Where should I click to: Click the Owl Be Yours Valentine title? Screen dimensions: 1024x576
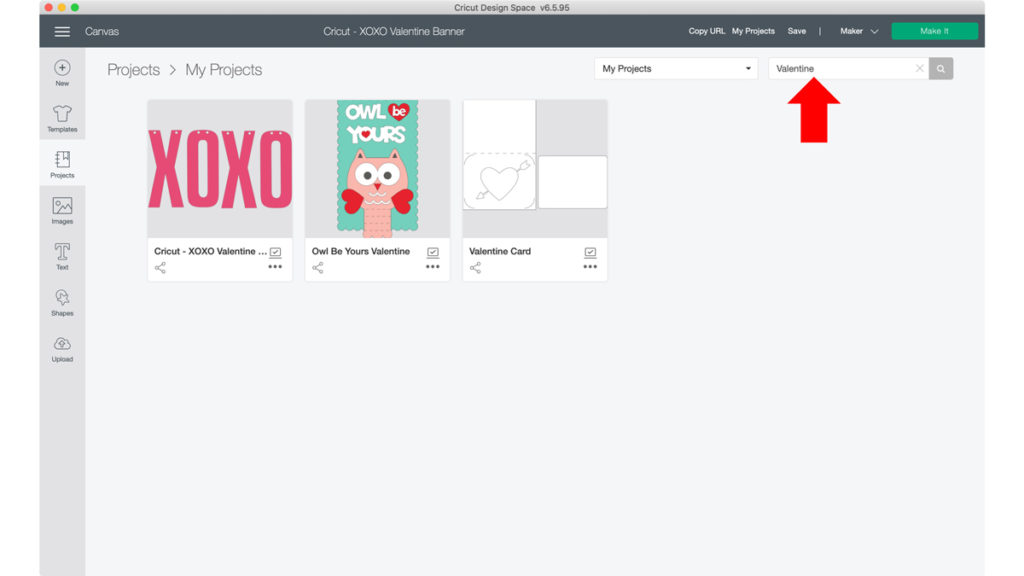pos(360,251)
